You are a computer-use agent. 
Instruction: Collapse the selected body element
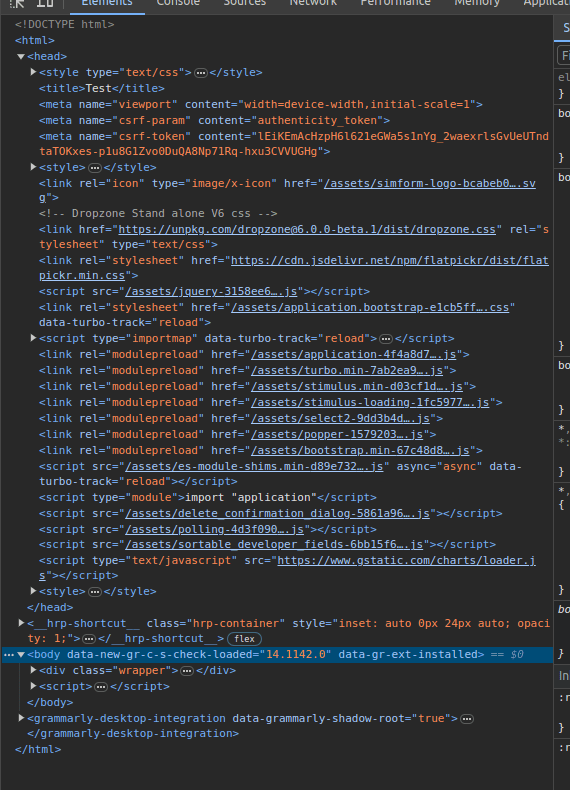(x=21, y=655)
